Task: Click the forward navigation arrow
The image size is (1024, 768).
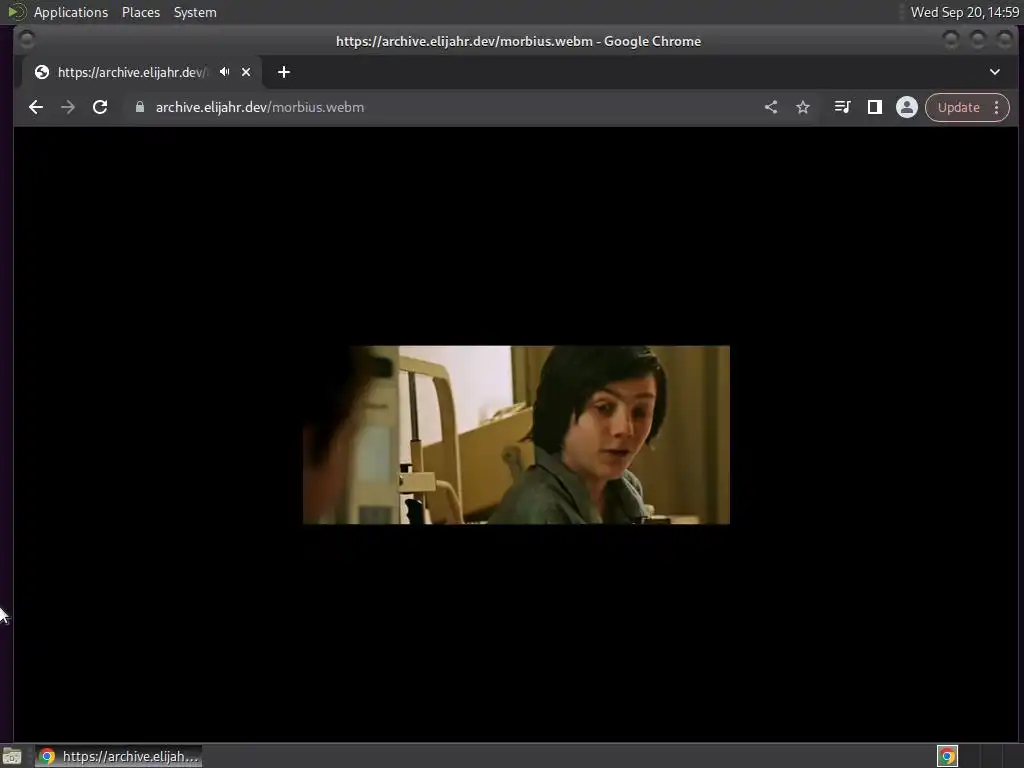Action: pyautogui.click(x=68, y=107)
